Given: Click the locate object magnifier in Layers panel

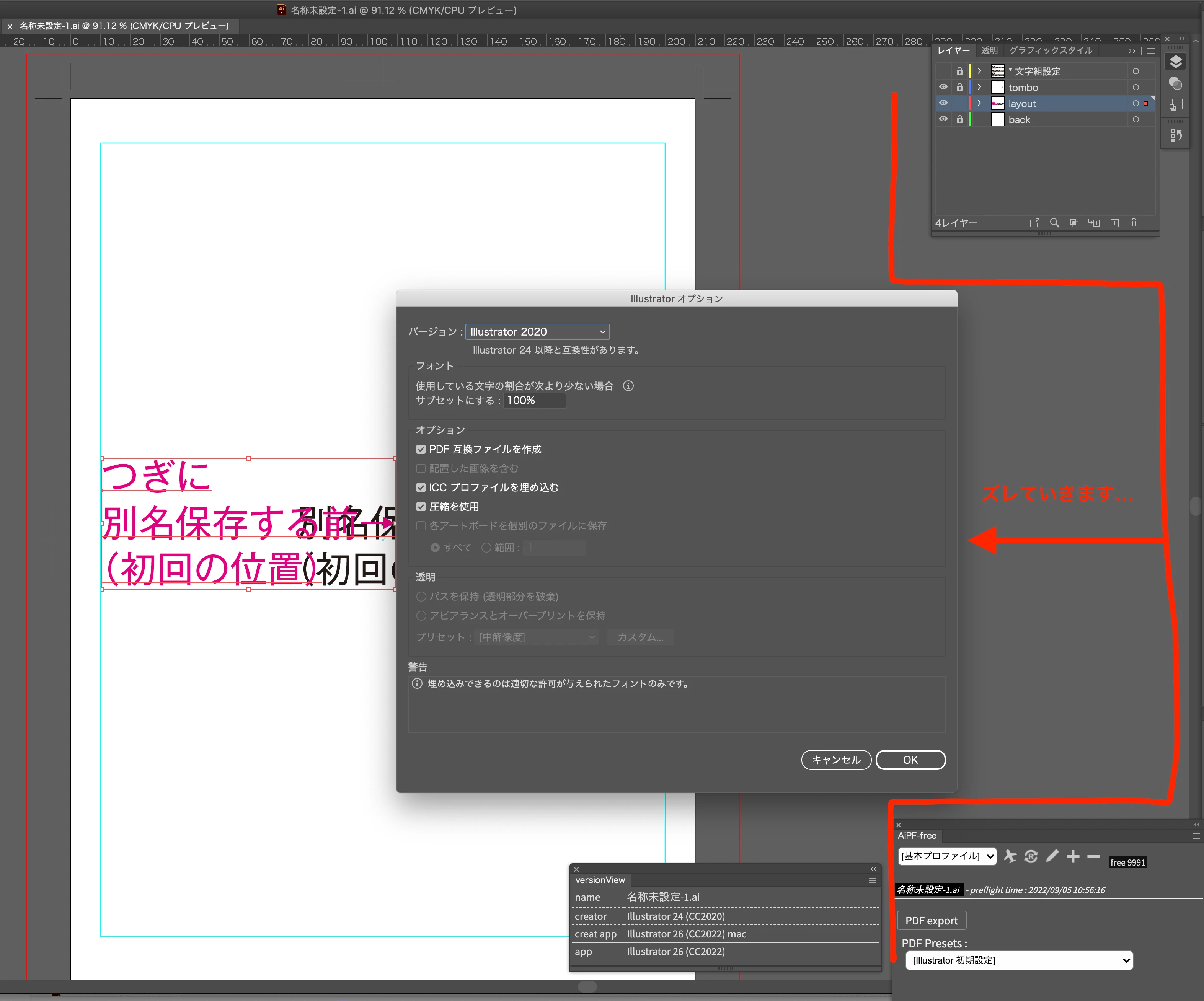Looking at the screenshot, I should [1054, 223].
